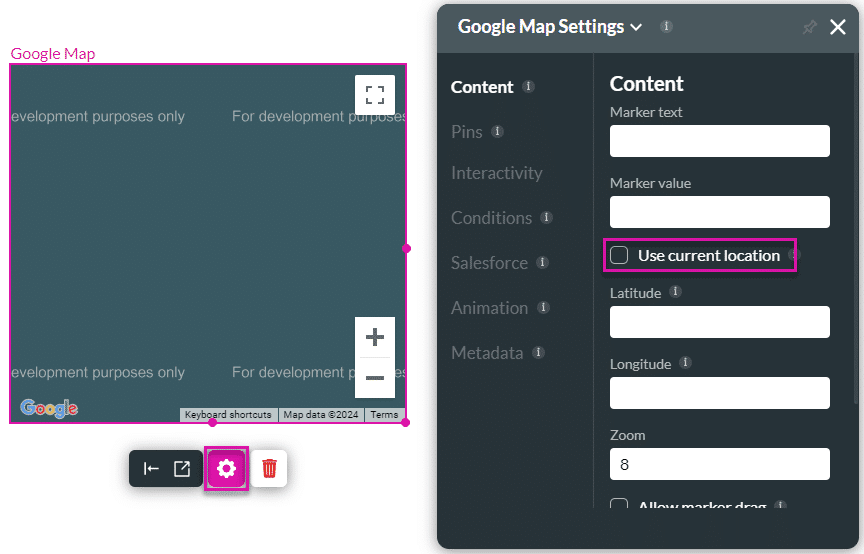Expand the Google Map Settings title dropdown
This screenshot has height=554, width=864.
(636, 27)
